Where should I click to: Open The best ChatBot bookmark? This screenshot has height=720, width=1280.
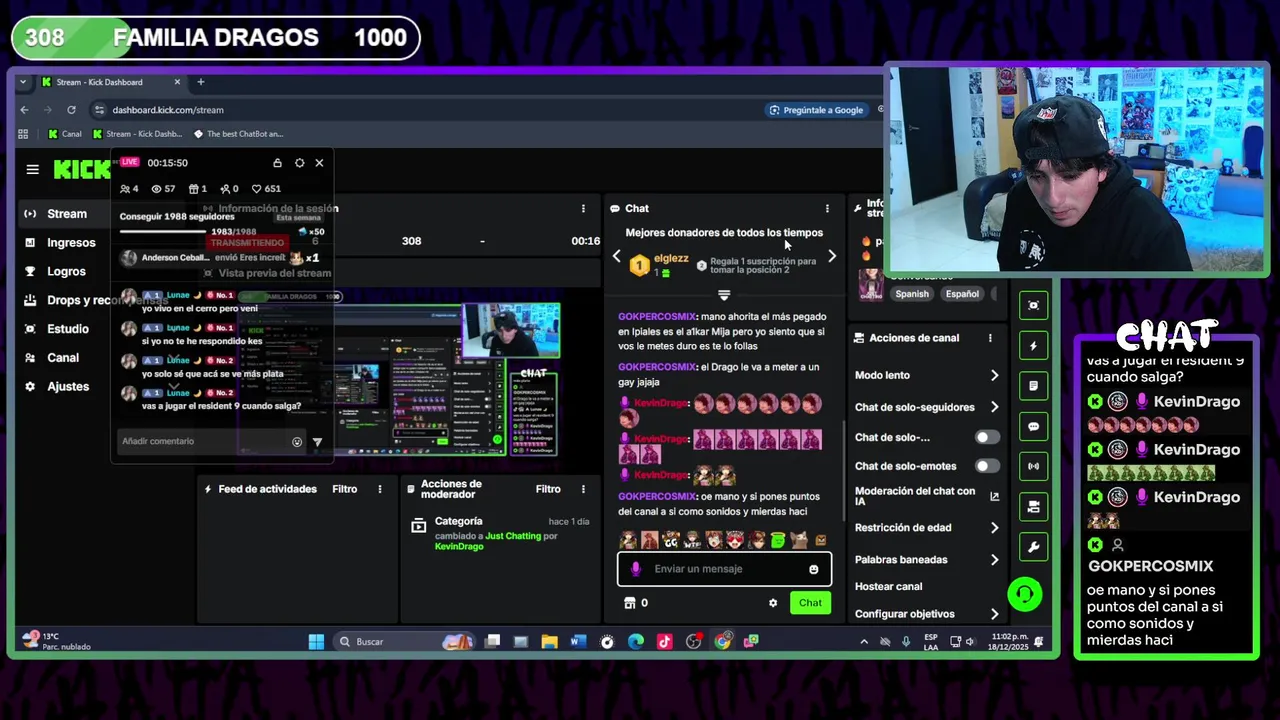click(238, 134)
